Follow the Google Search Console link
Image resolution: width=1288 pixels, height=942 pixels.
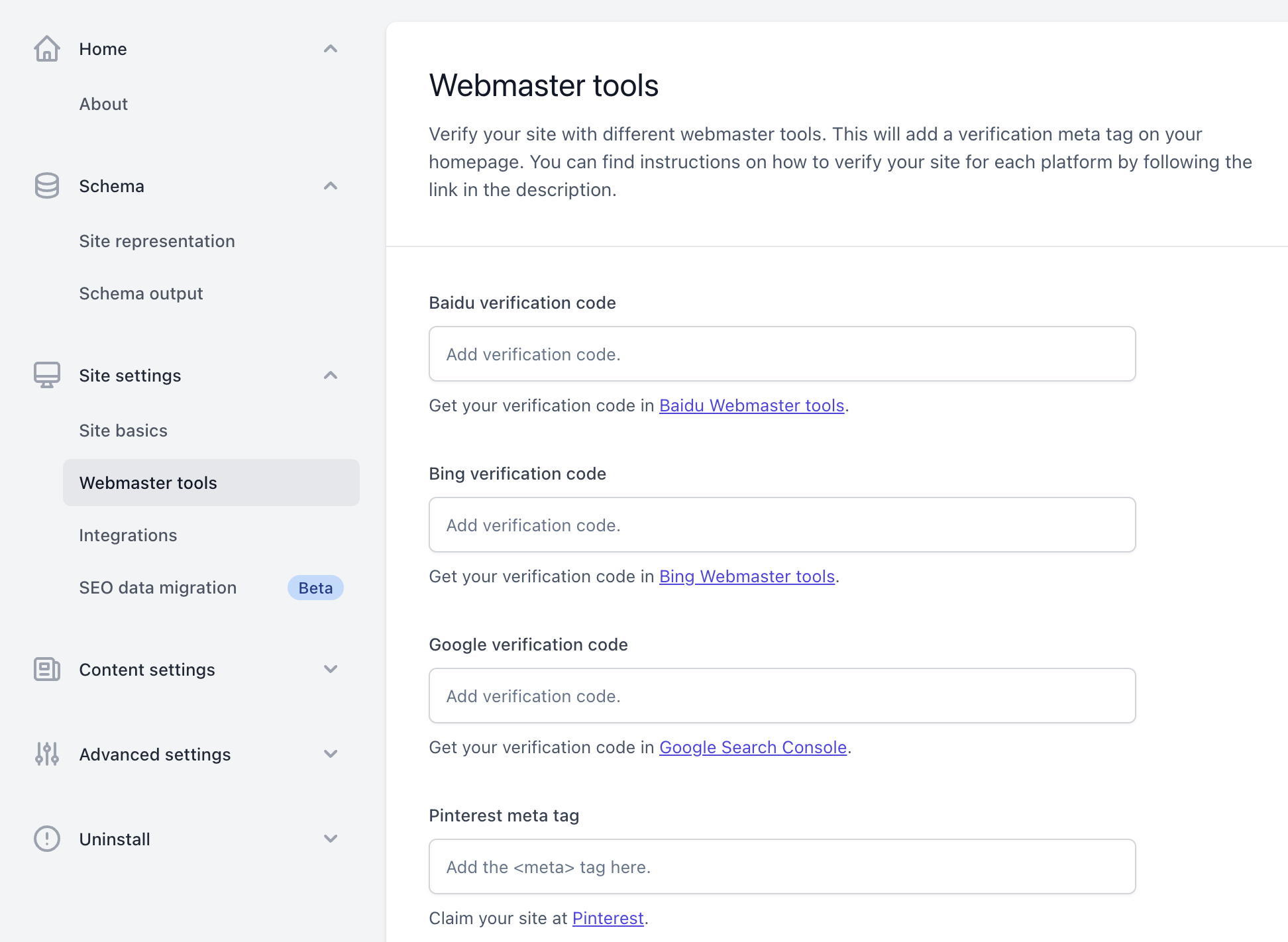click(x=753, y=747)
